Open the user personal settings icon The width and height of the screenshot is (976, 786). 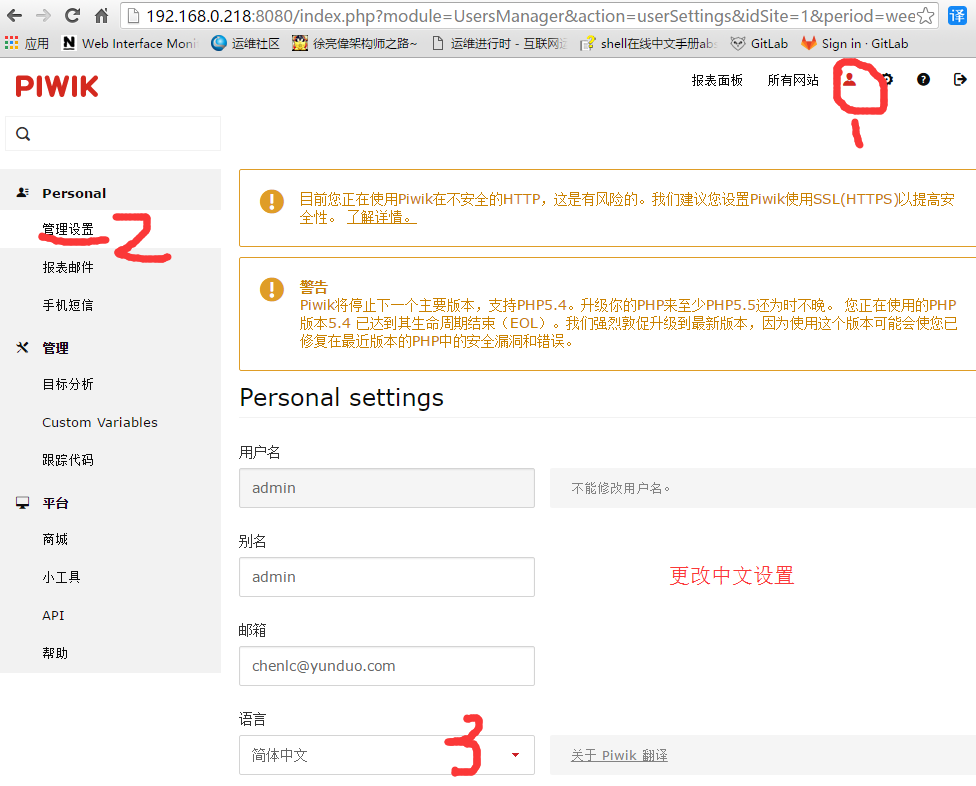point(850,80)
